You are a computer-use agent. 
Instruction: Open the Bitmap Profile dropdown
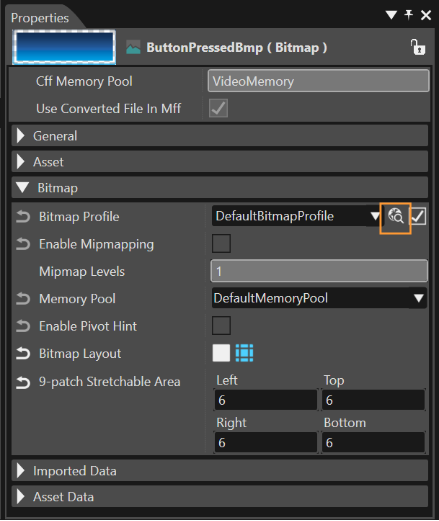tap(297, 216)
